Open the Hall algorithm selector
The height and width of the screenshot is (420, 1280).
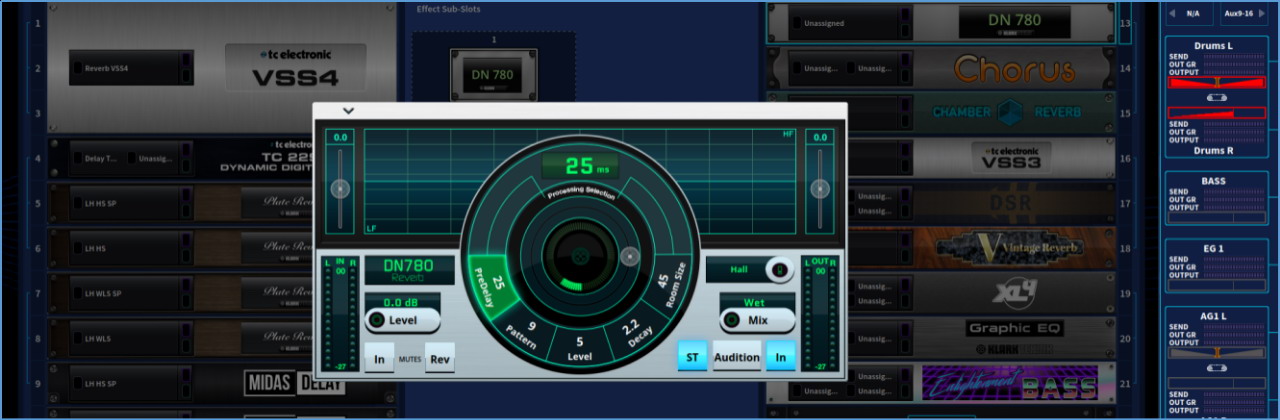751,269
